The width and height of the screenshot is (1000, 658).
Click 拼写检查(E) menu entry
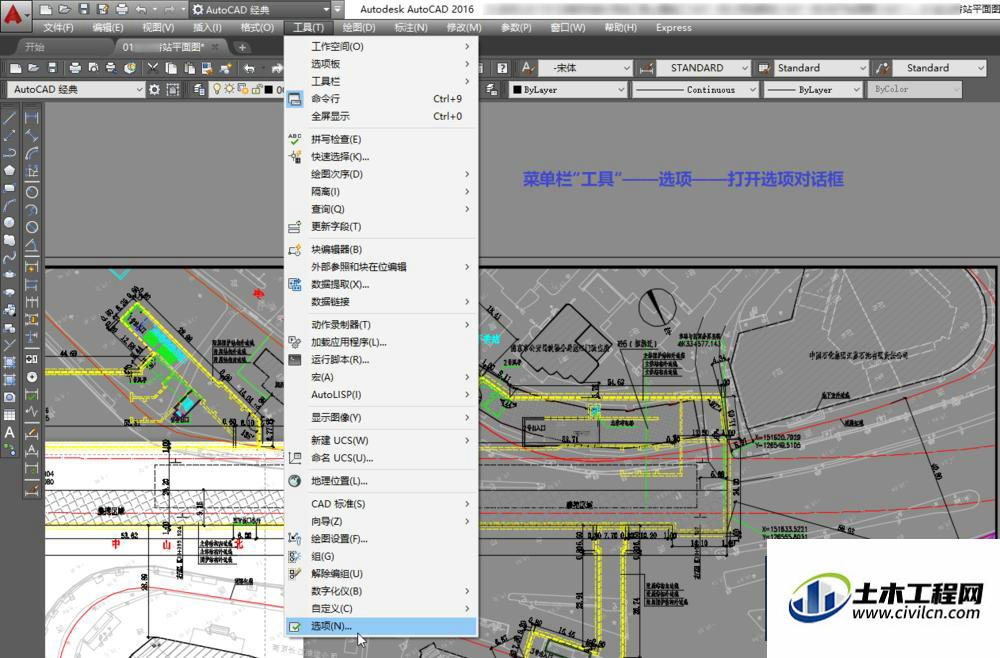click(381, 139)
